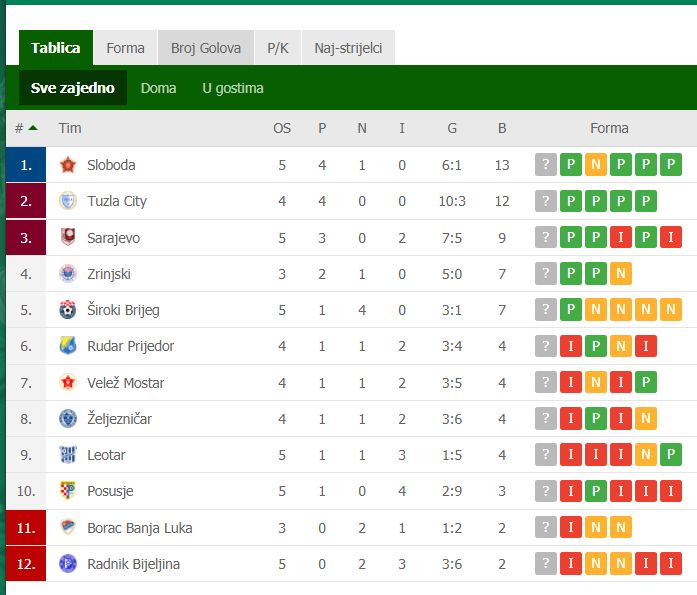Open the Naj-strijelci tab

click(348, 48)
